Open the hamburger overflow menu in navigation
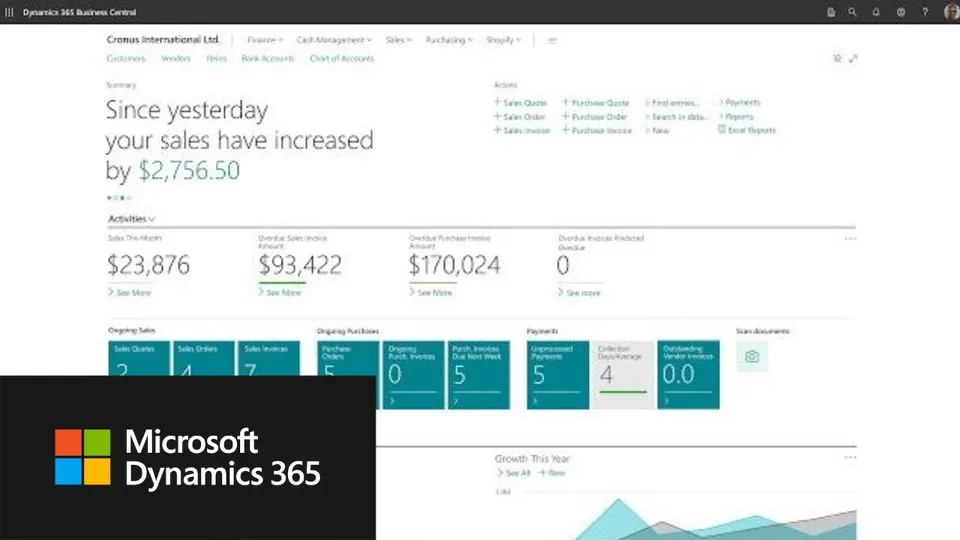960x540 pixels. 552,40
